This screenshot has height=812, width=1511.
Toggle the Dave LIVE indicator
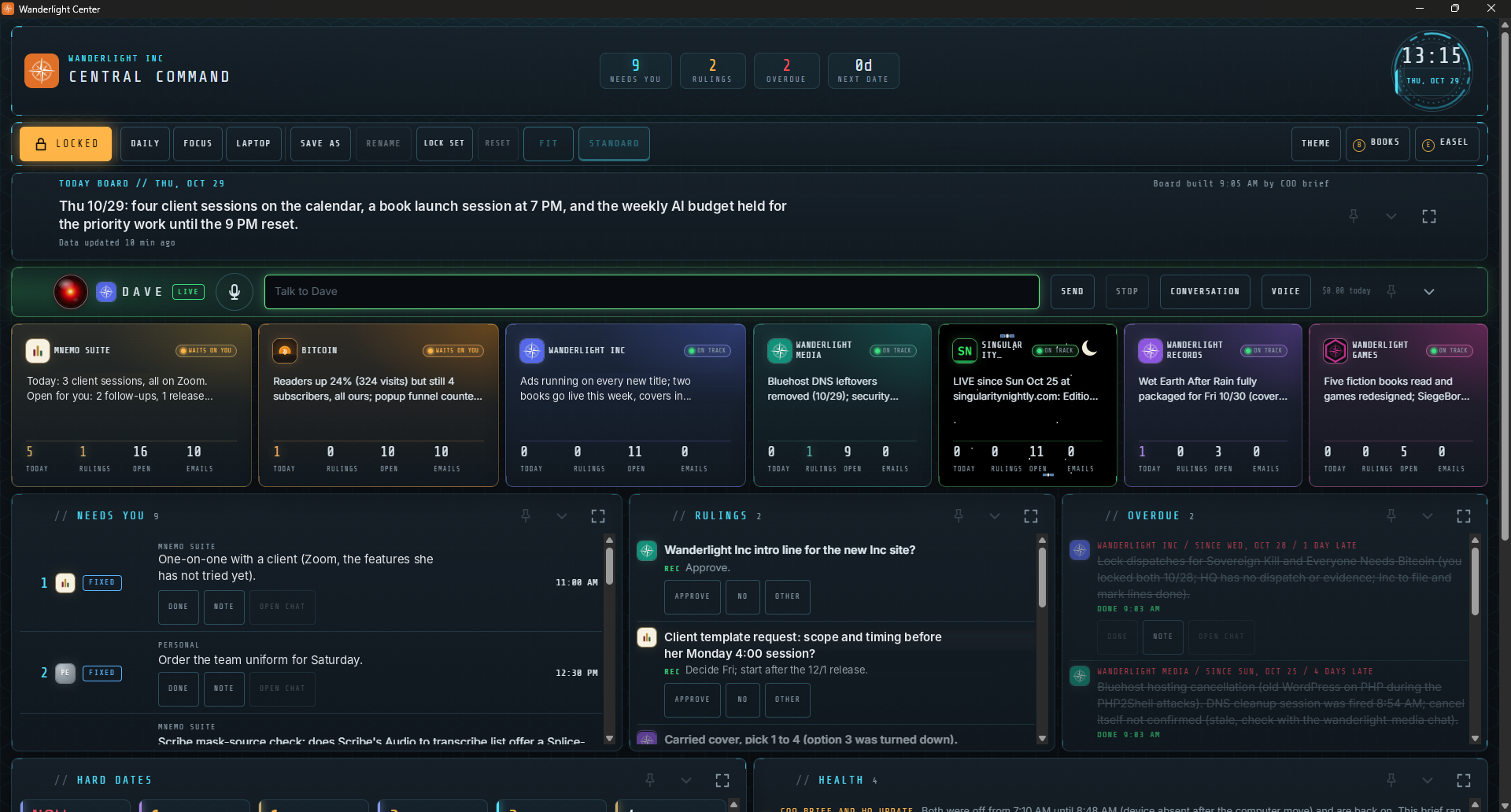188,292
